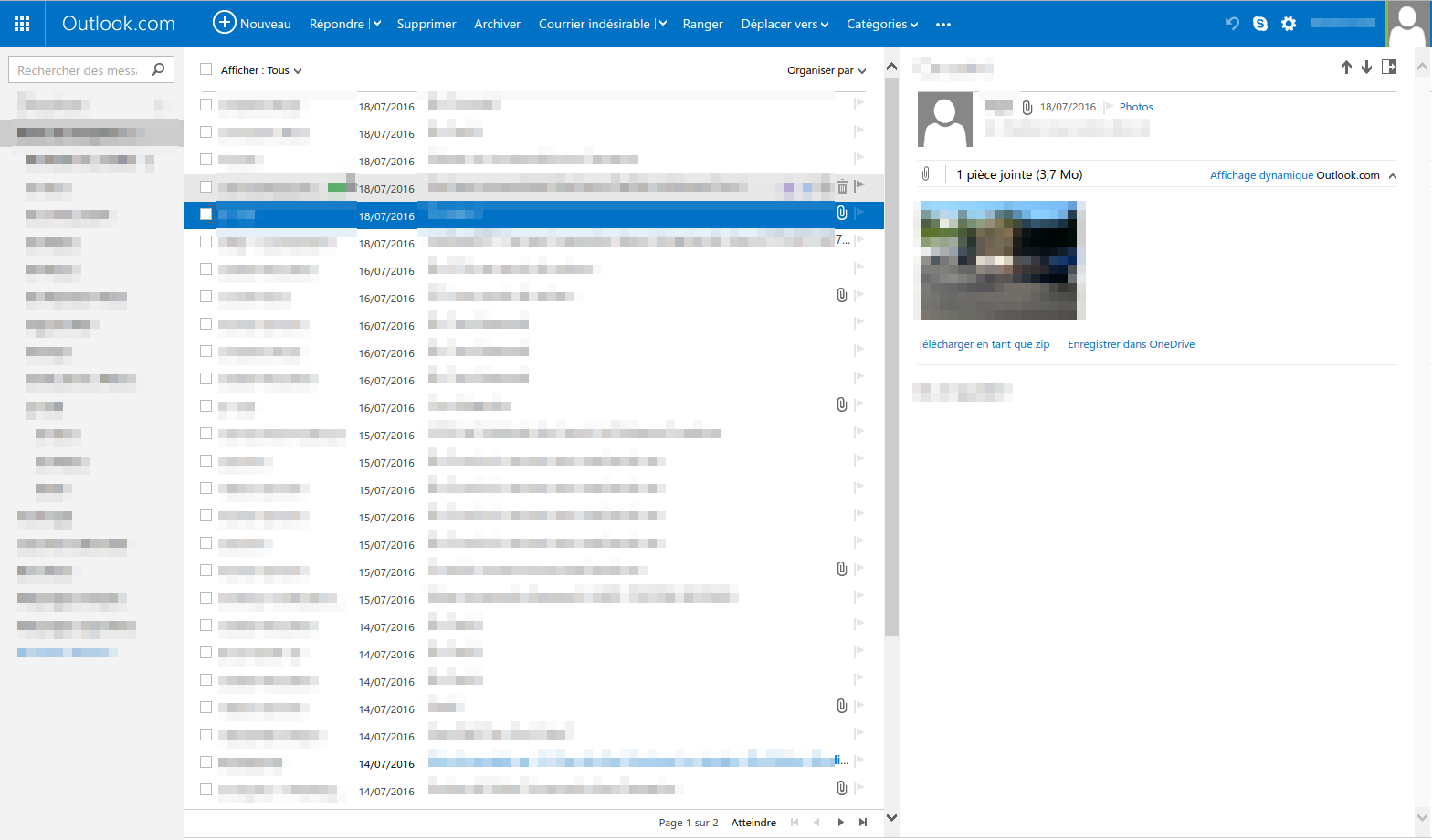
Task: Click Ranger in the toolbar
Action: tap(703, 24)
